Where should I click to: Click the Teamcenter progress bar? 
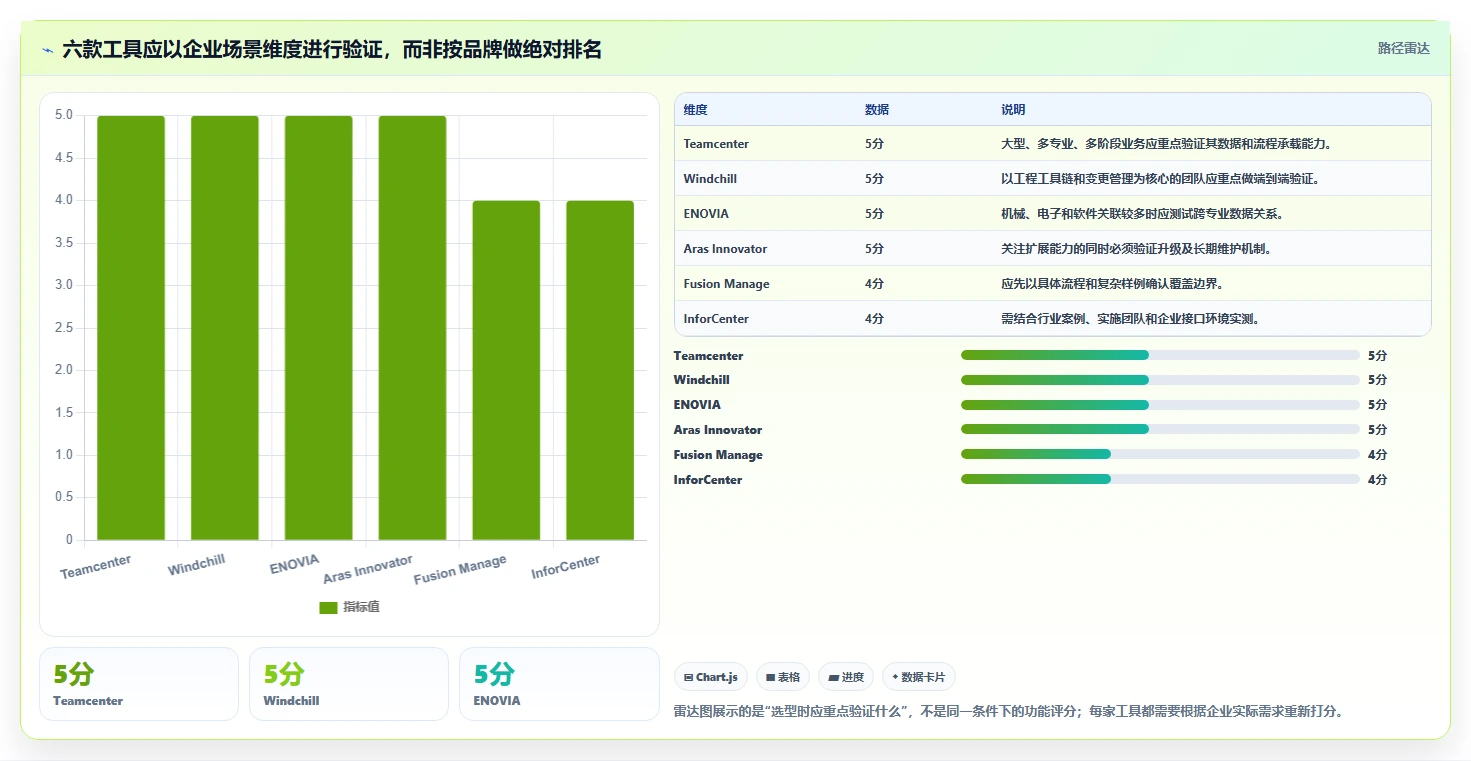click(x=1160, y=355)
